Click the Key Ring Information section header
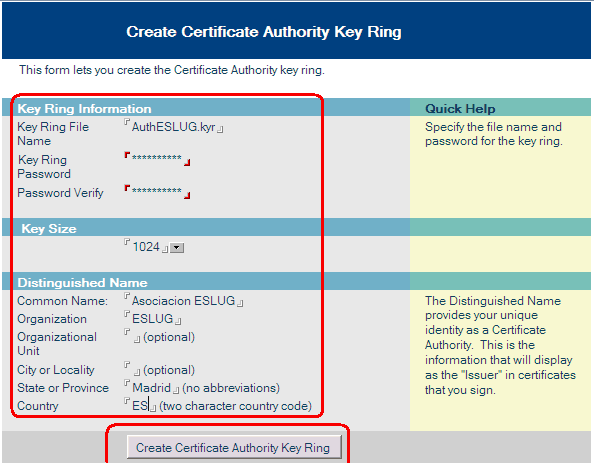The width and height of the screenshot is (594, 463). tap(84, 109)
